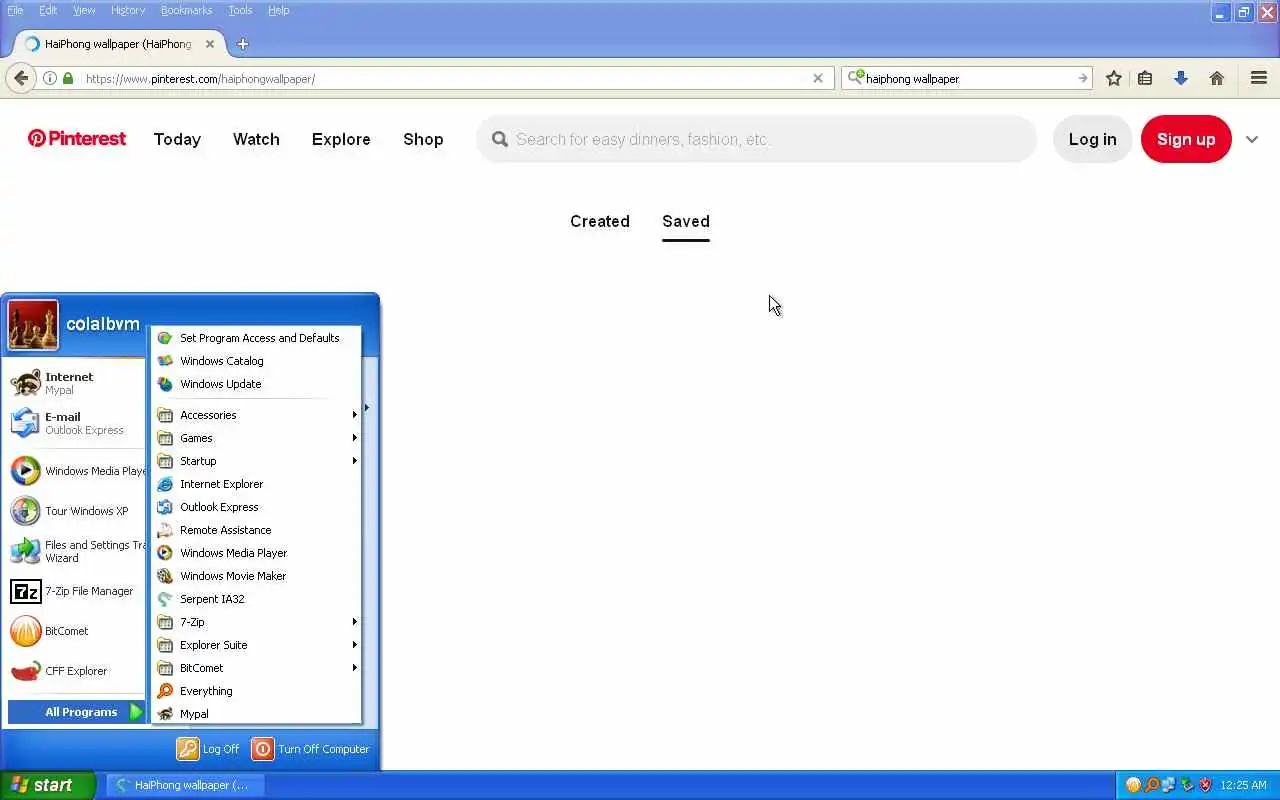Open the Help menu
The height and width of the screenshot is (800, 1280).
pos(279,10)
